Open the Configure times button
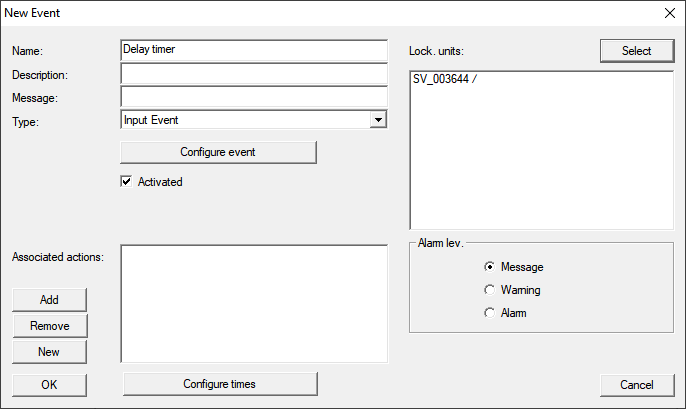 (x=219, y=384)
